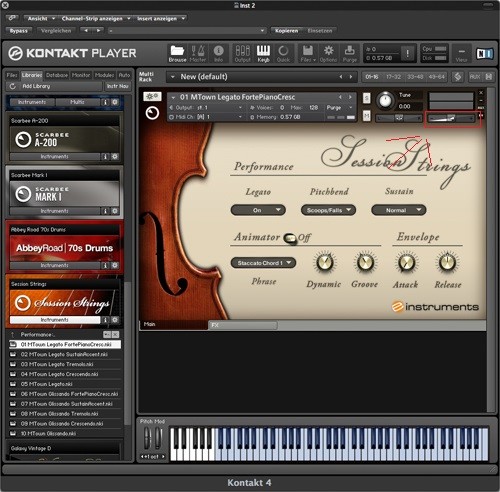Open Session Strings Instruments button
Screen dimensions: 500x492
(x=55, y=320)
